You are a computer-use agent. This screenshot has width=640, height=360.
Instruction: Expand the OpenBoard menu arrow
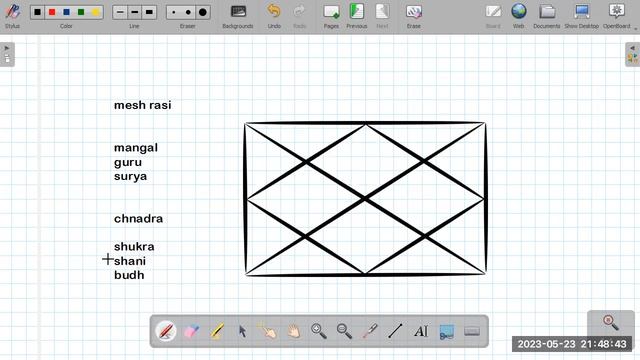coord(636,29)
